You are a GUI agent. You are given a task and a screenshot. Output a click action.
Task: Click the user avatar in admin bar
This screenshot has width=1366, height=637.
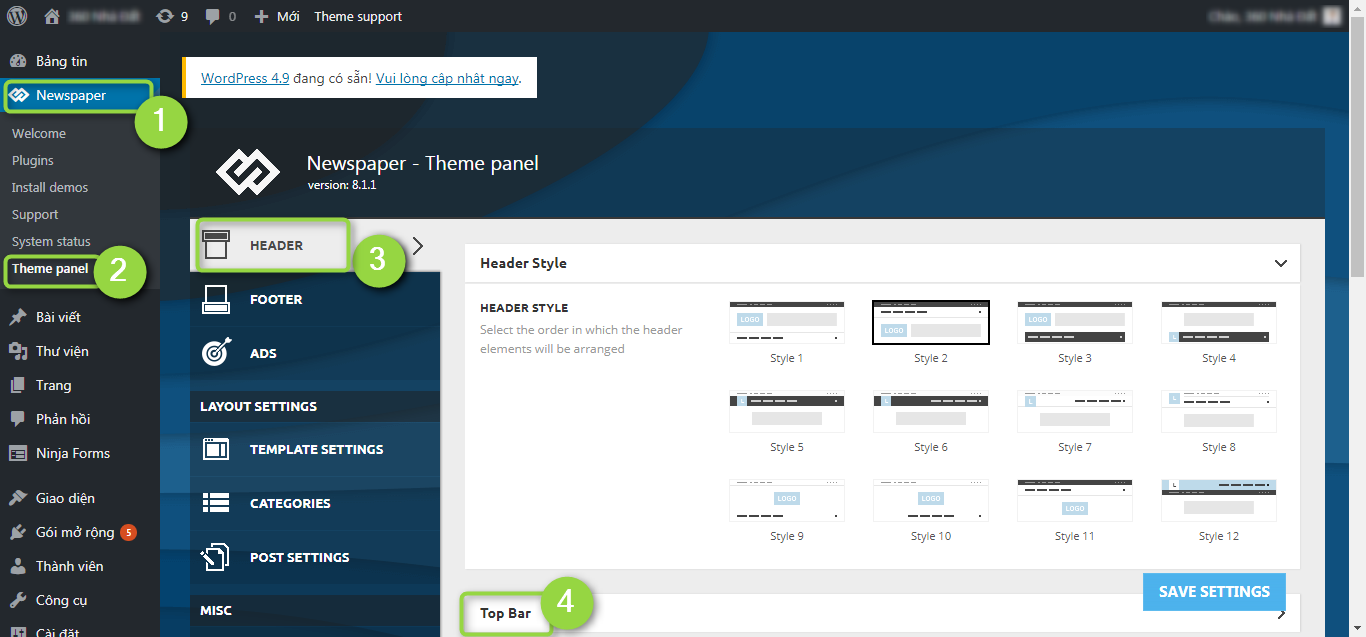[1331, 16]
